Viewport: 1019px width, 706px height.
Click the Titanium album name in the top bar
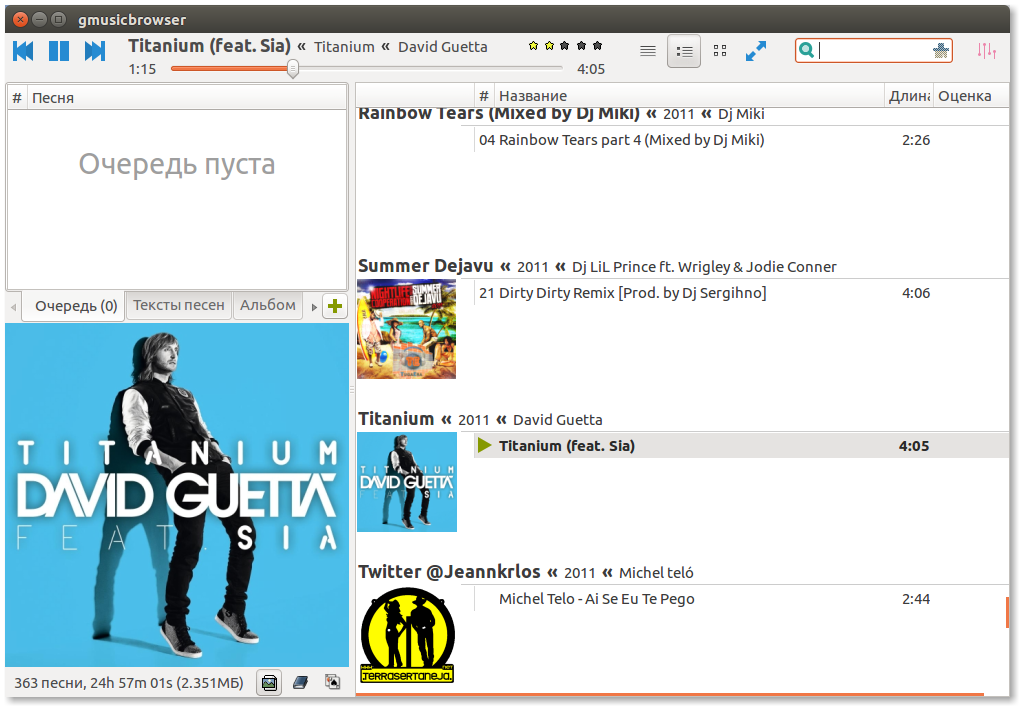[x=344, y=47]
